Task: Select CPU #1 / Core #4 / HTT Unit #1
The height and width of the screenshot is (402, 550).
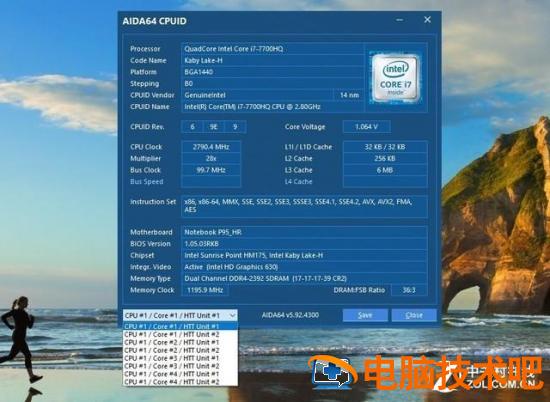Action: tap(180, 374)
